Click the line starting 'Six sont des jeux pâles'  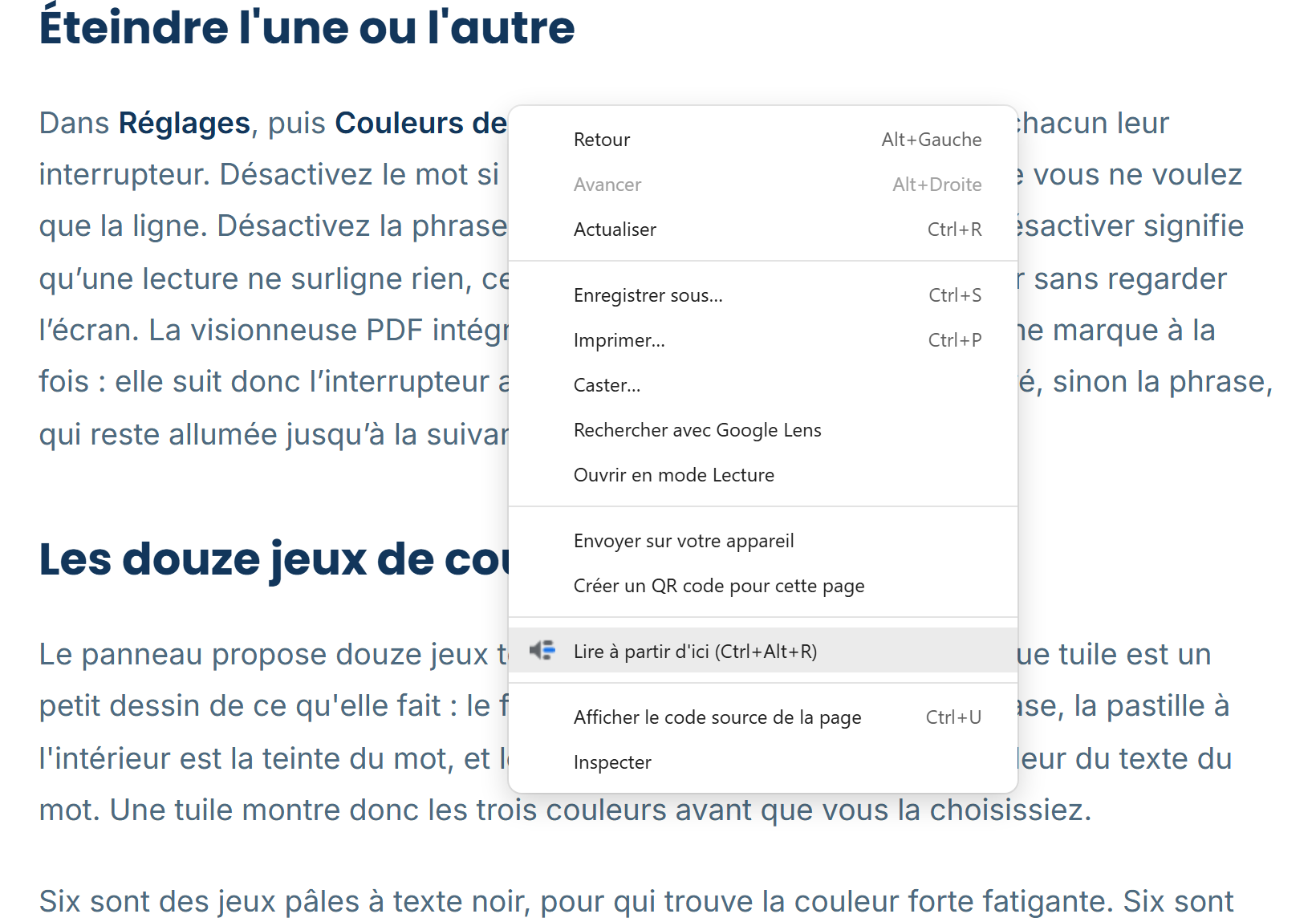(x=636, y=902)
